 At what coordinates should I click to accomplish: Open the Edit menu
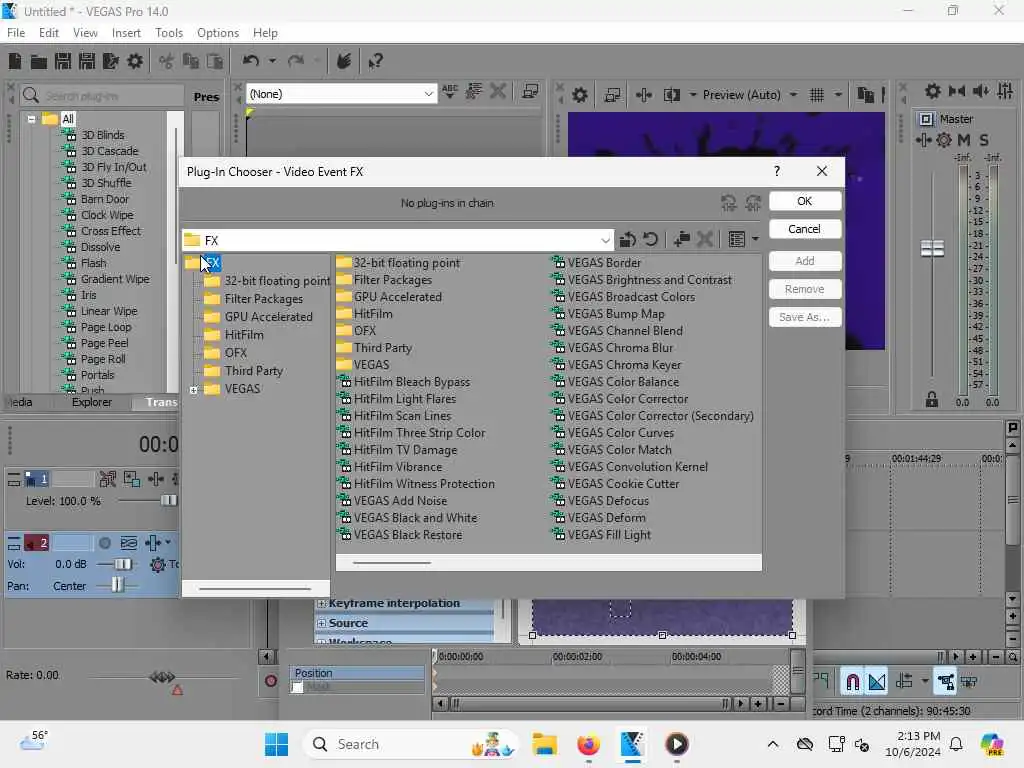(48, 33)
